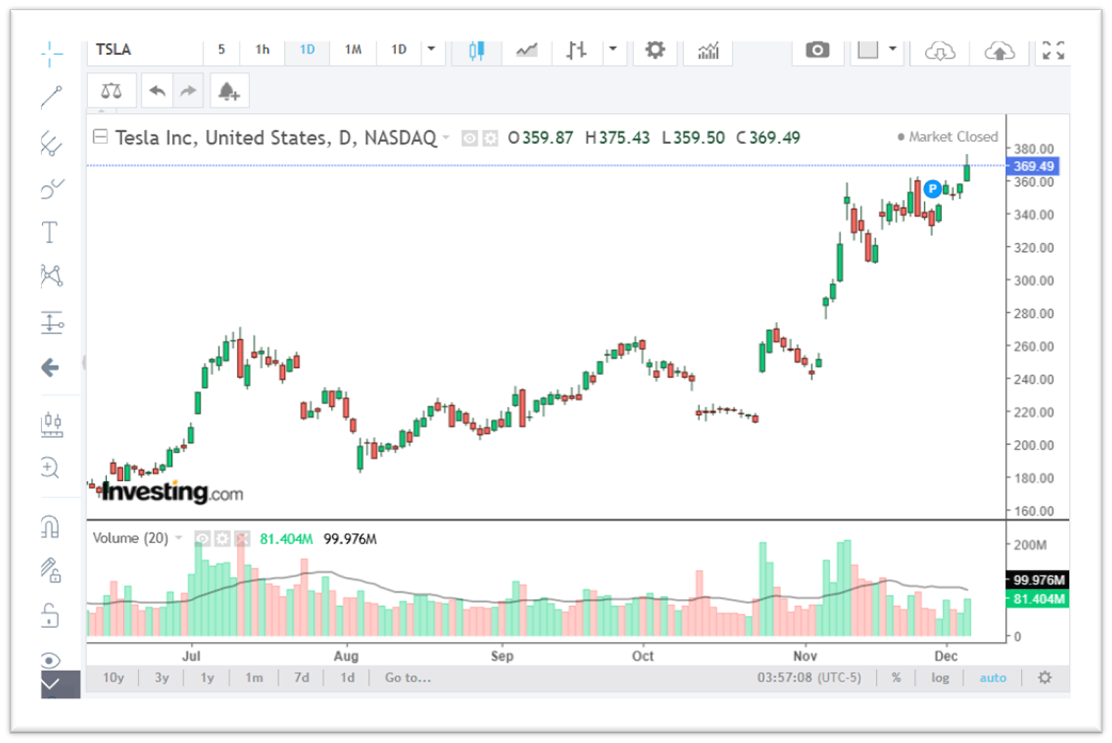
Task: Select the pitchfork drawing tool
Action: point(51,143)
